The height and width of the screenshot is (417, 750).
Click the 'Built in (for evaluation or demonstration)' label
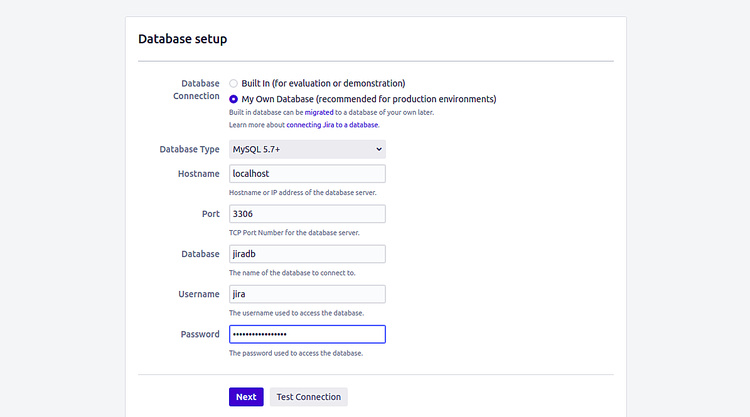pyautogui.click(x=323, y=84)
